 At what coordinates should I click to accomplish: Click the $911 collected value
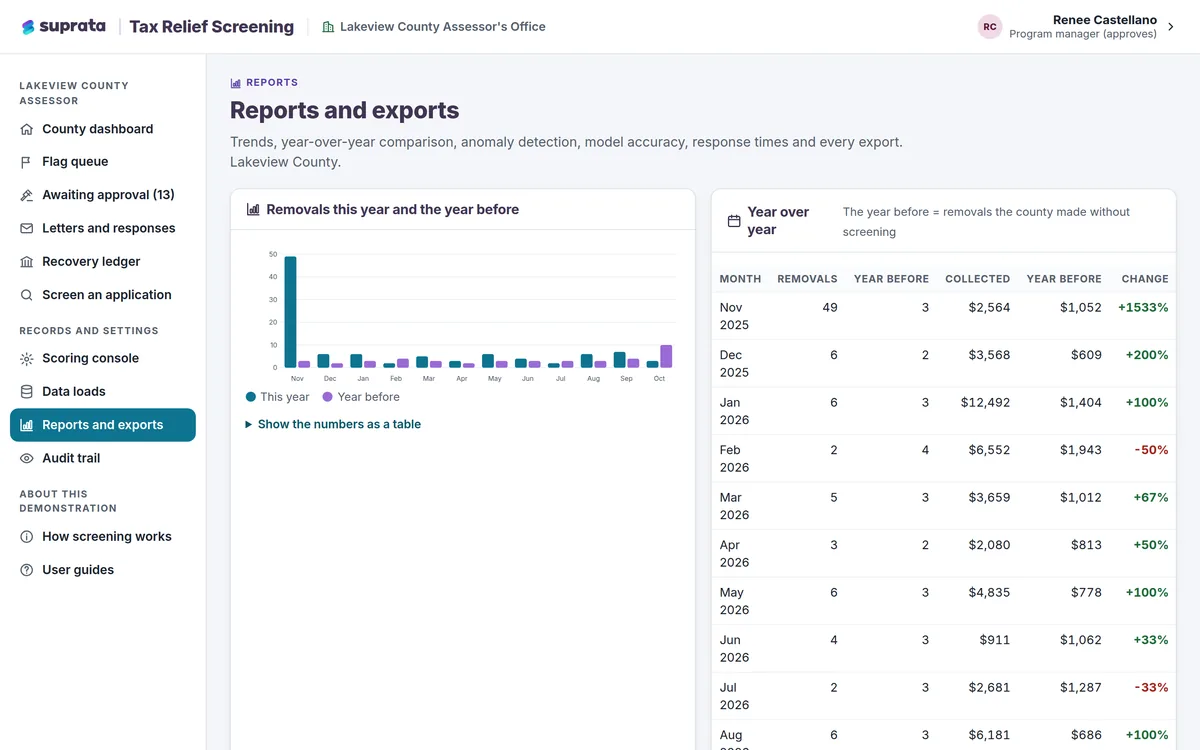point(993,640)
